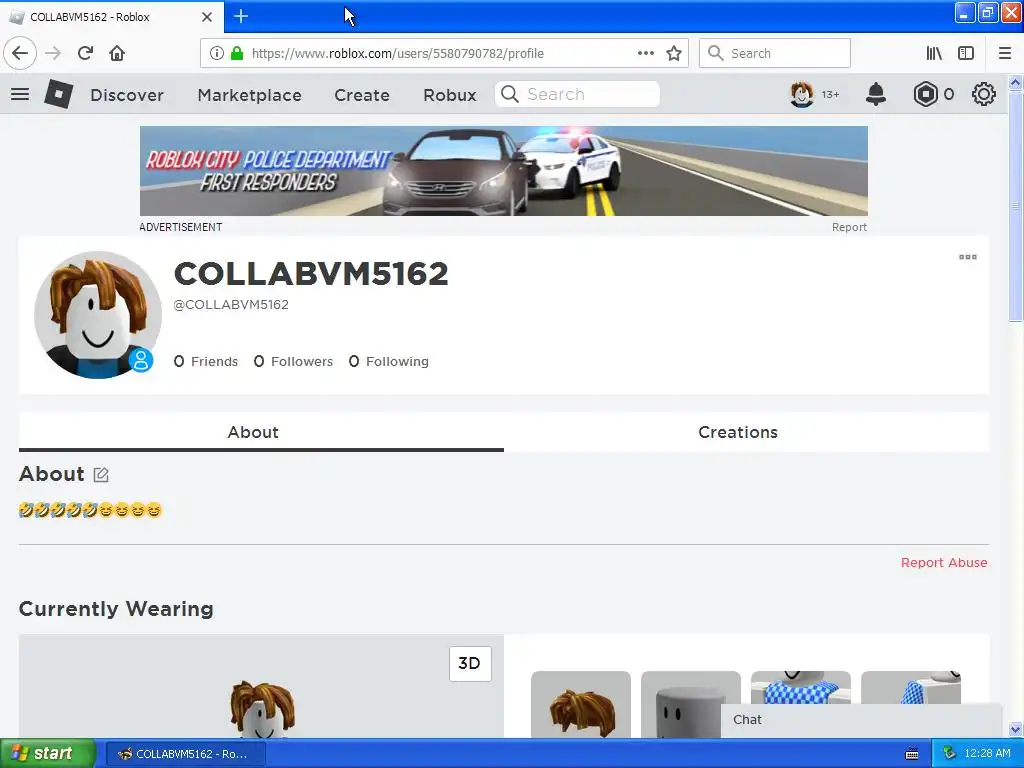Click the Roblox City Police Department ad banner

(x=504, y=171)
